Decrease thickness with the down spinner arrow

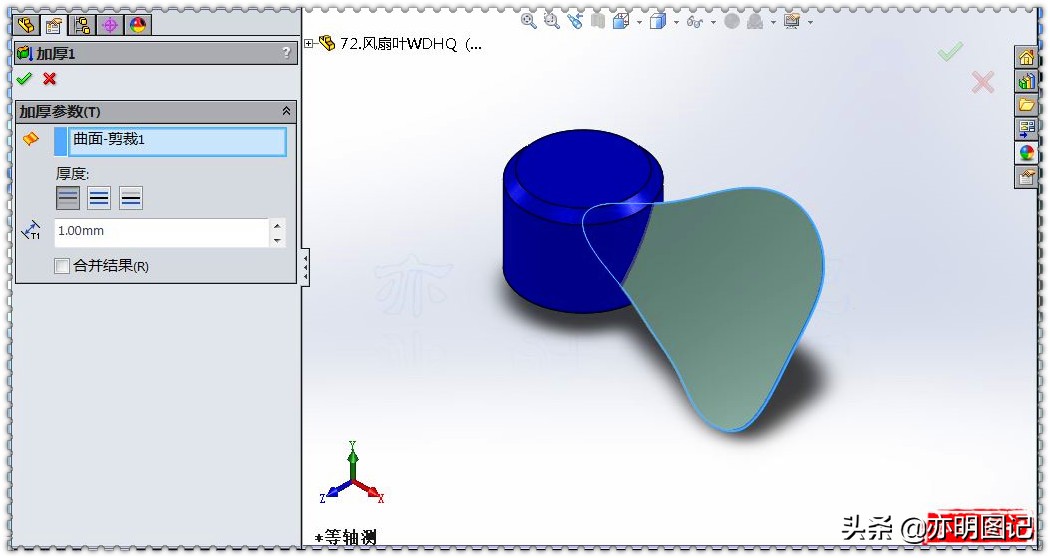point(277,240)
